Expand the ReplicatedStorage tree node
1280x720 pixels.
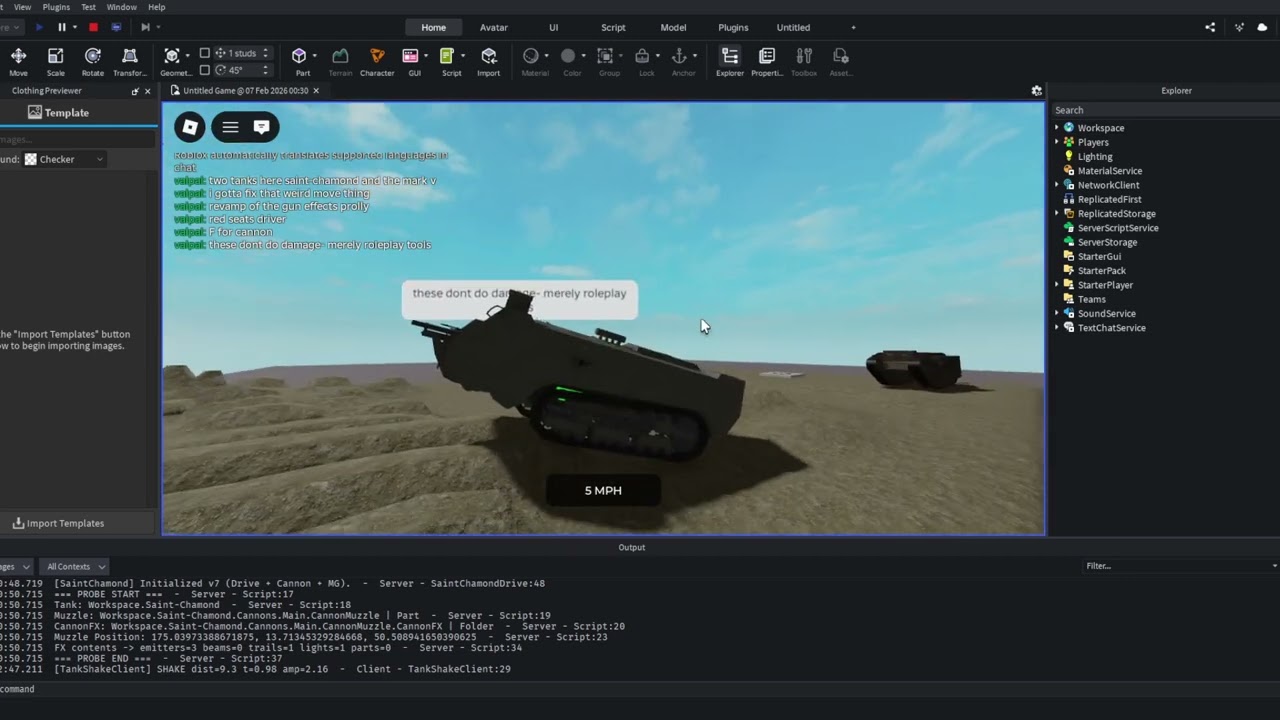(x=1057, y=213)
